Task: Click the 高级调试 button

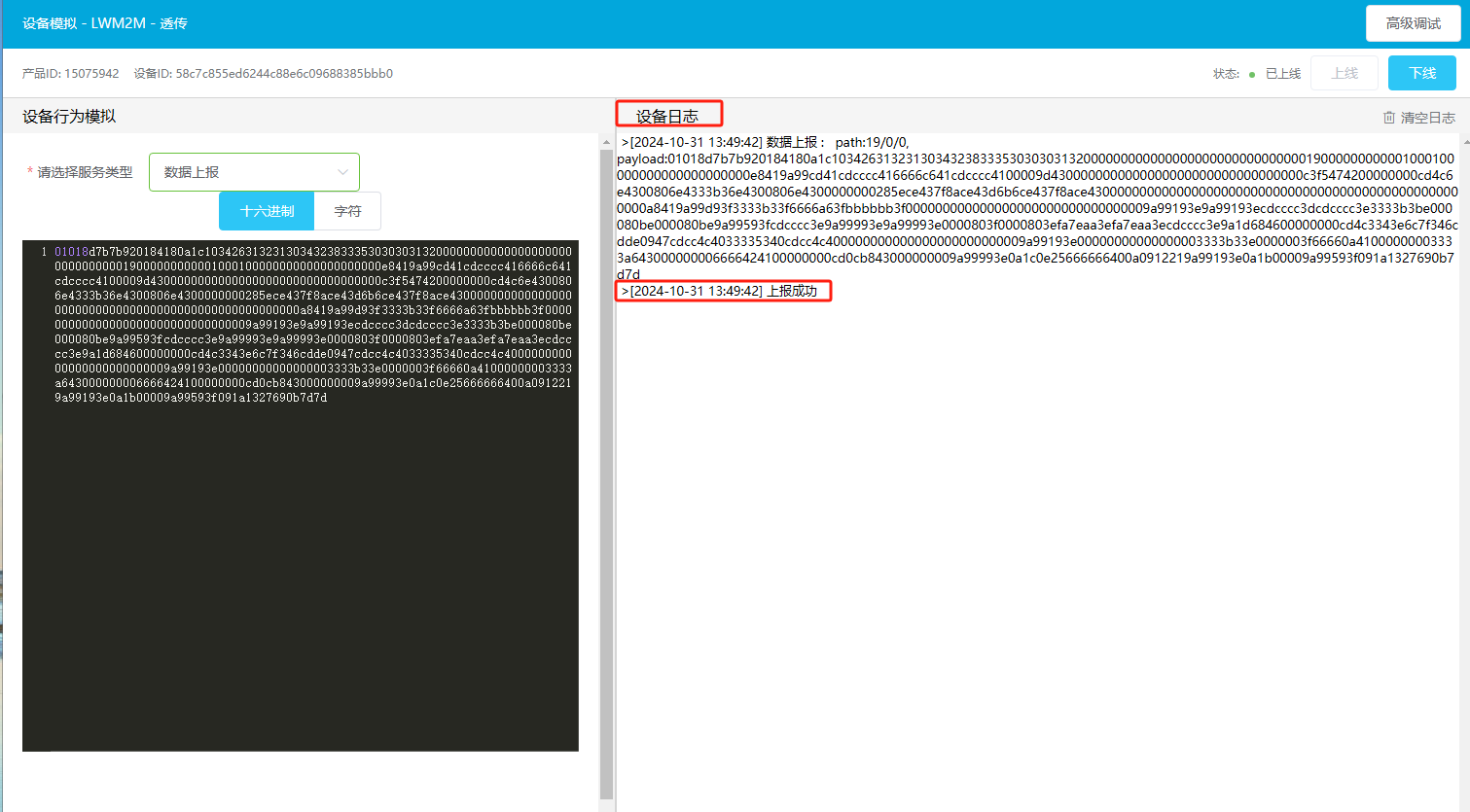Action: [x=1413, y=23]
